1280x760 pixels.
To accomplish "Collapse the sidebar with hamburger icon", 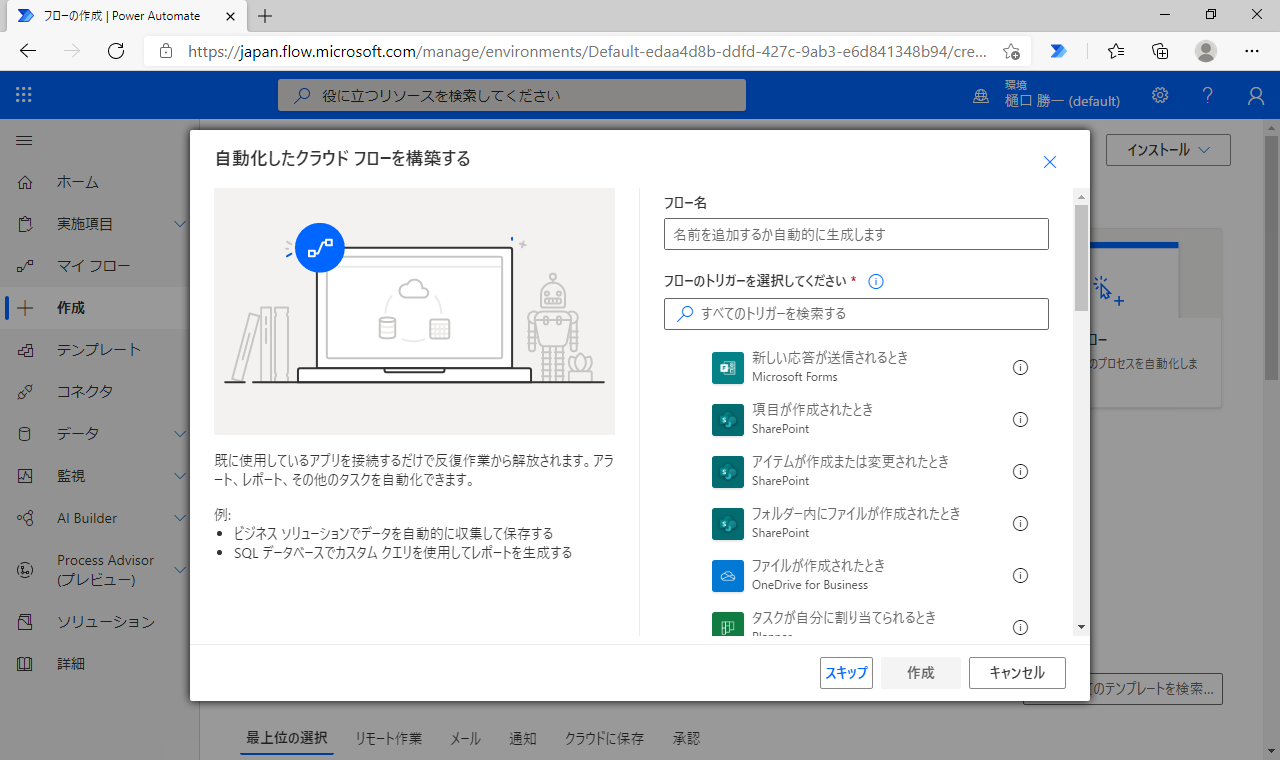I will click(x=24, y=141).
